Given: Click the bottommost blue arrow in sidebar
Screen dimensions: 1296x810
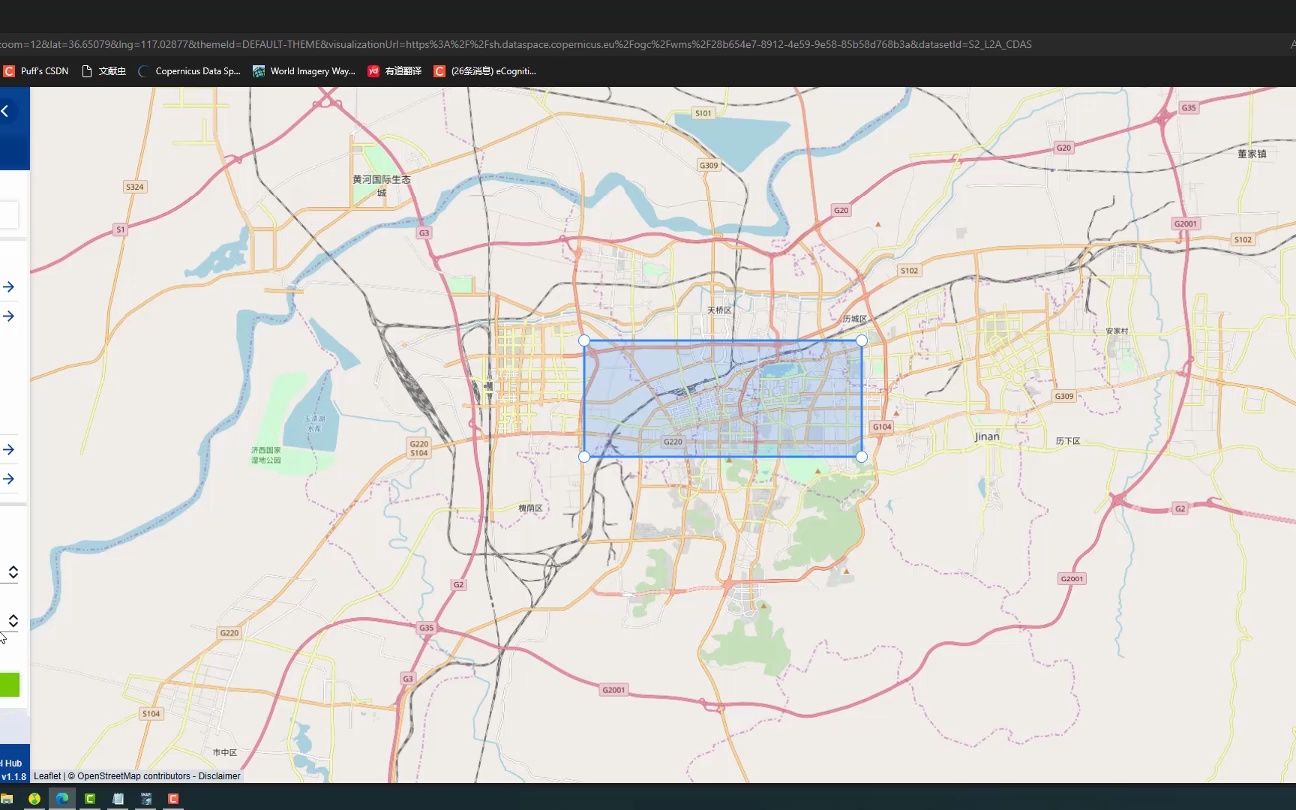Looking at the screenshot, I should (x=8, y=479).
